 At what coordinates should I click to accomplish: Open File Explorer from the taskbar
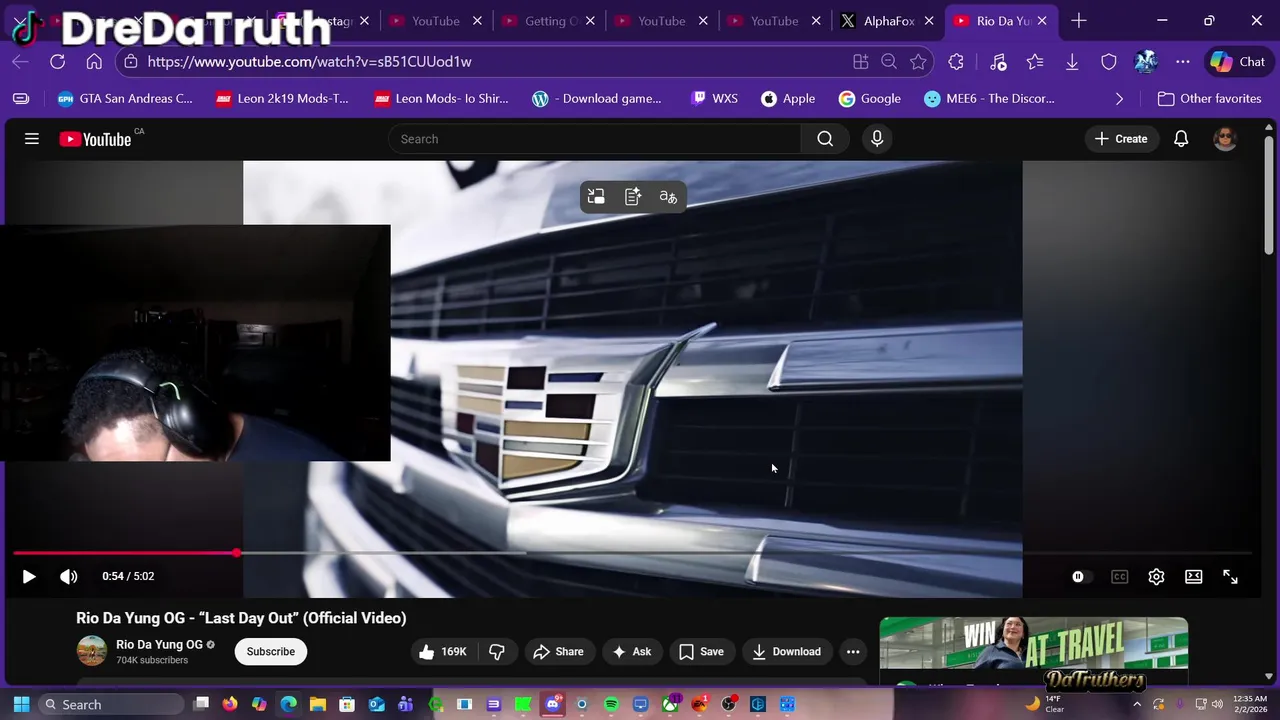[318, 705]
